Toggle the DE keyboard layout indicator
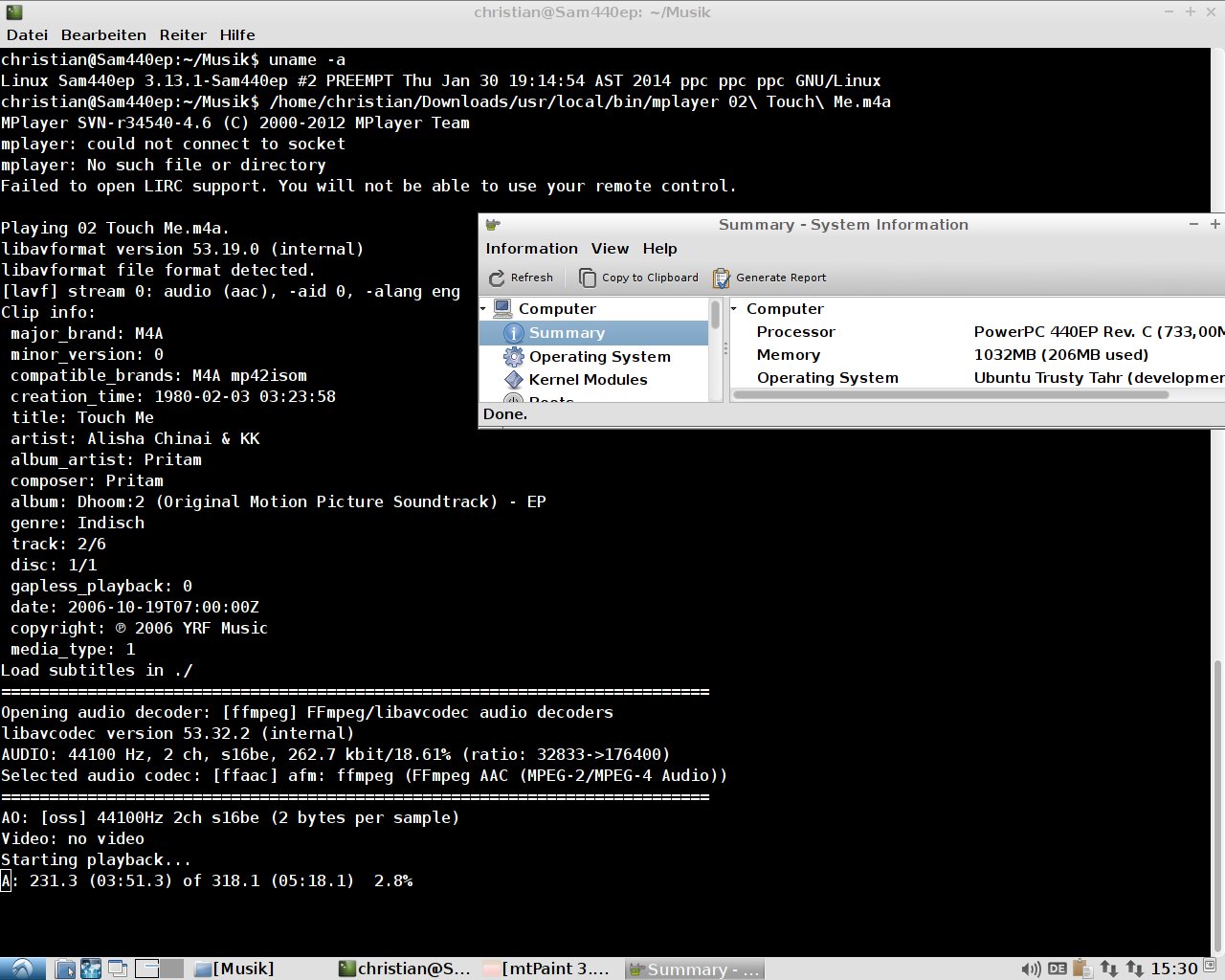The height and width of the screenshot is (980, 1225). coord(1057,969)
